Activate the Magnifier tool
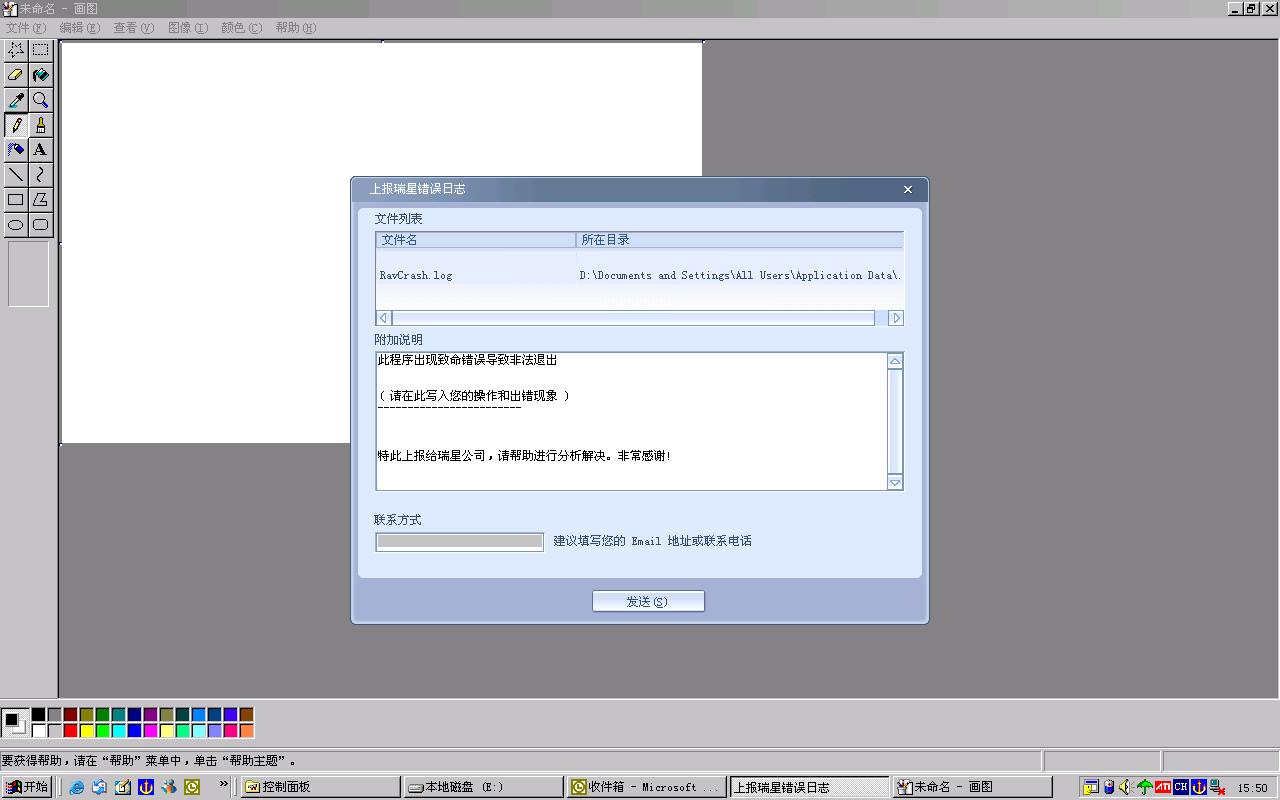 point(40,99)
